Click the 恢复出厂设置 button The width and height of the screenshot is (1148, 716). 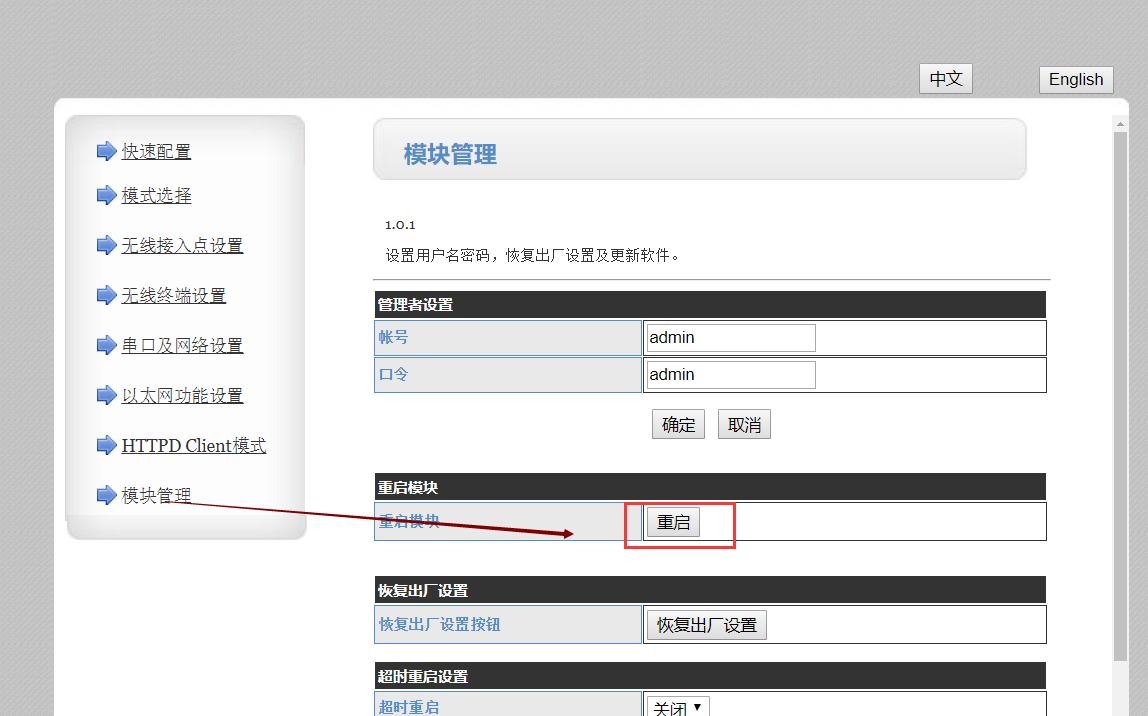(706, 626)
